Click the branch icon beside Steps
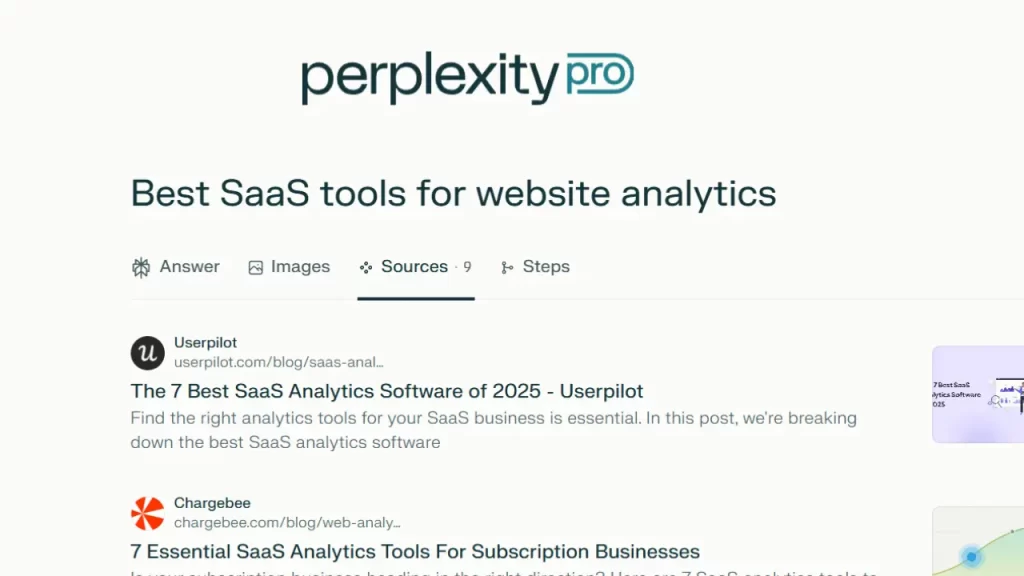Viewport: 1024px width, 576px height. point(507,267)
